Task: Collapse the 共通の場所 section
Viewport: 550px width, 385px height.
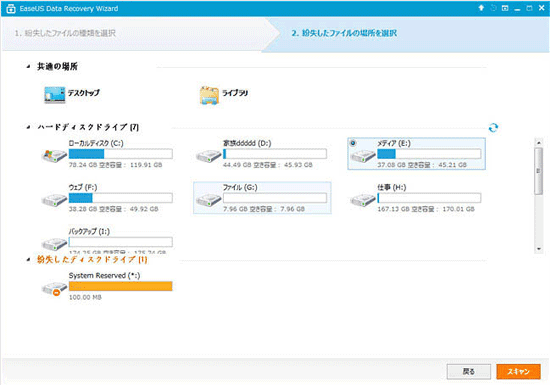Action: 28,67
